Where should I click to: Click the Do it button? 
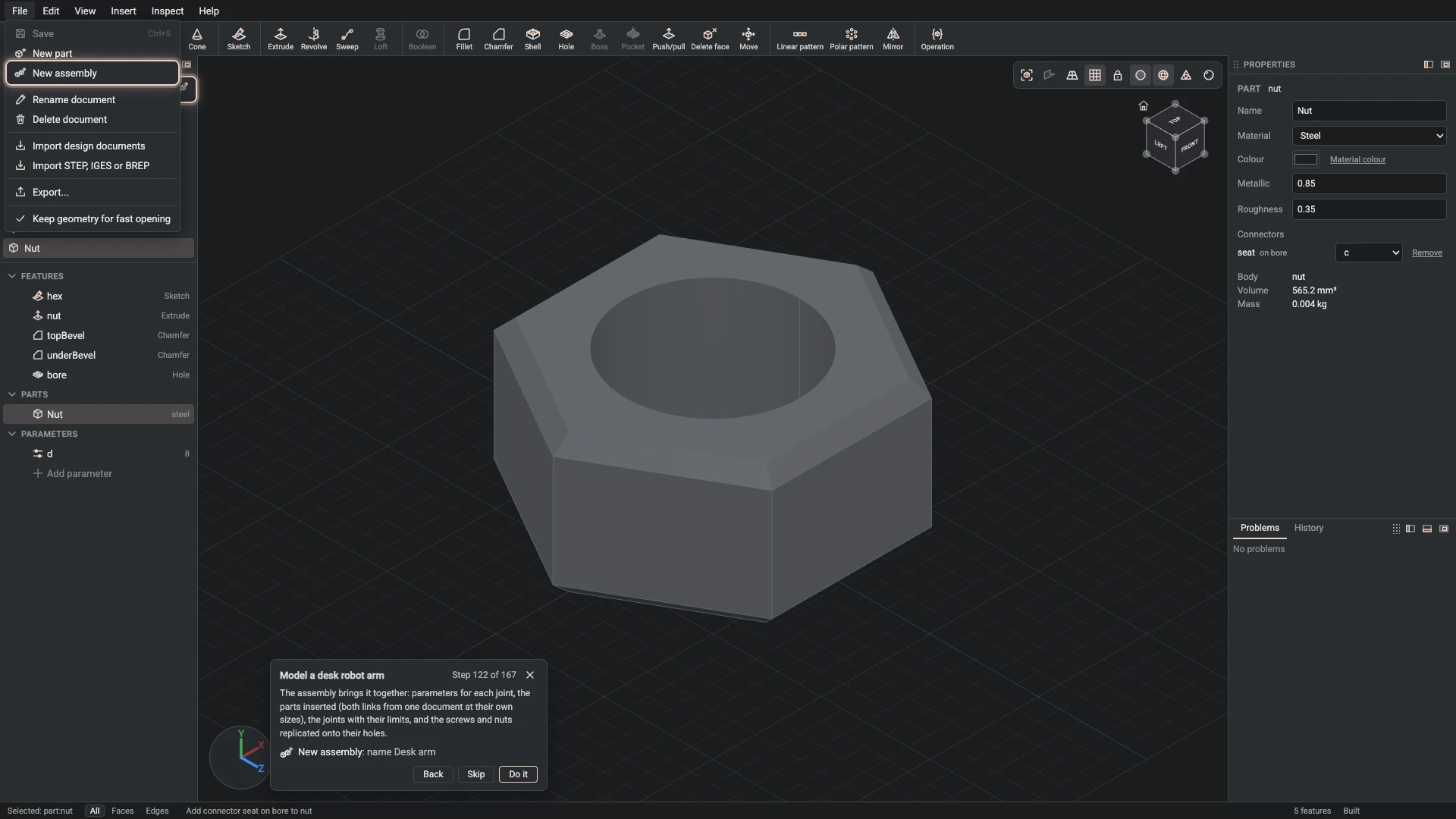click(518, 774)
